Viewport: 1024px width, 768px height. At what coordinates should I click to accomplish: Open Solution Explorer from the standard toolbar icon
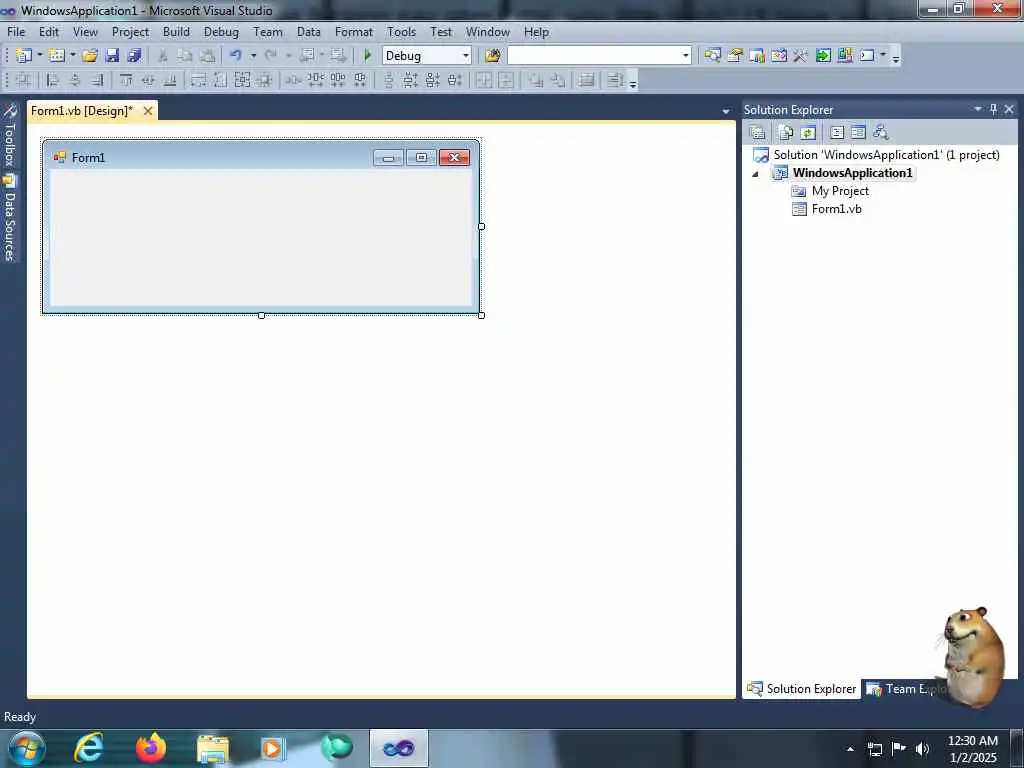pos(712,56)
